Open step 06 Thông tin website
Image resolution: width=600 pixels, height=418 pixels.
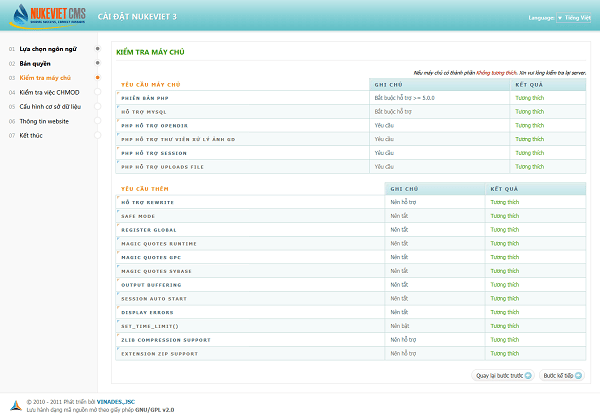point(44,120)
